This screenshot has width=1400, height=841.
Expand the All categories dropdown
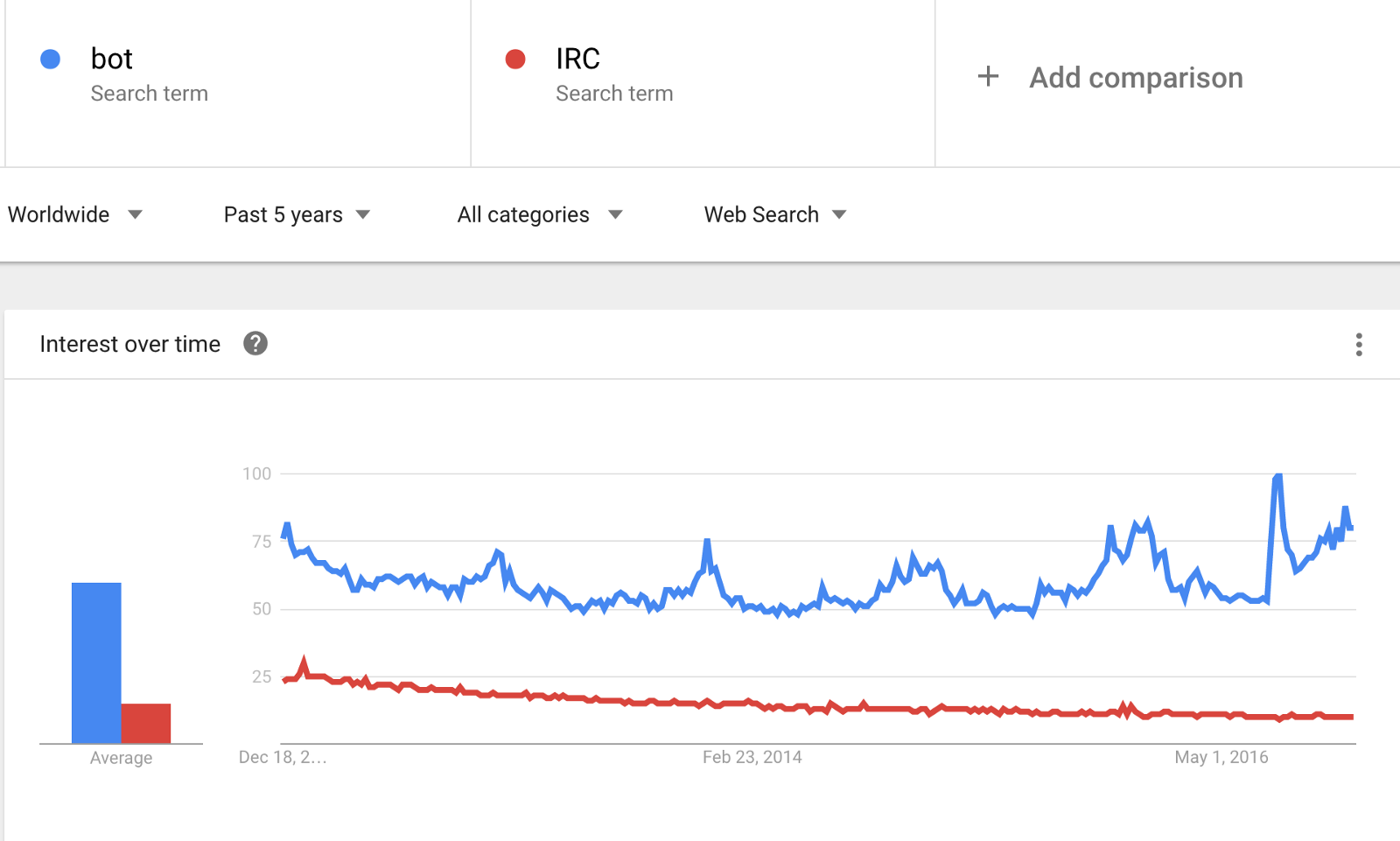click(x=540, y=214)
